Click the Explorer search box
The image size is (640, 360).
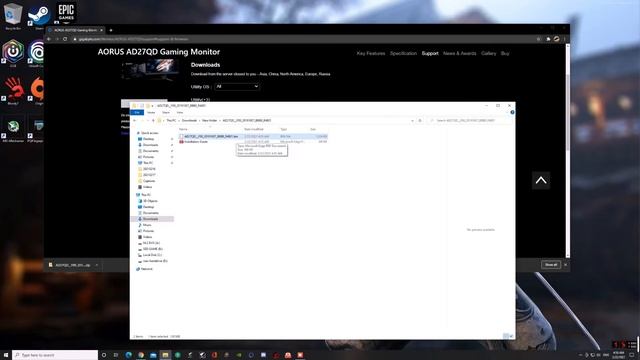(x=469, y=121)
